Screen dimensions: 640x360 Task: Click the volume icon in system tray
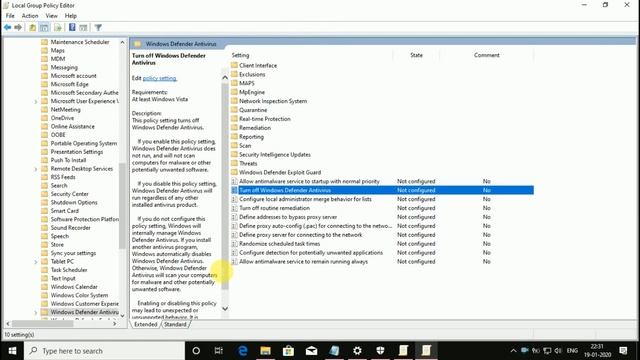558,350
